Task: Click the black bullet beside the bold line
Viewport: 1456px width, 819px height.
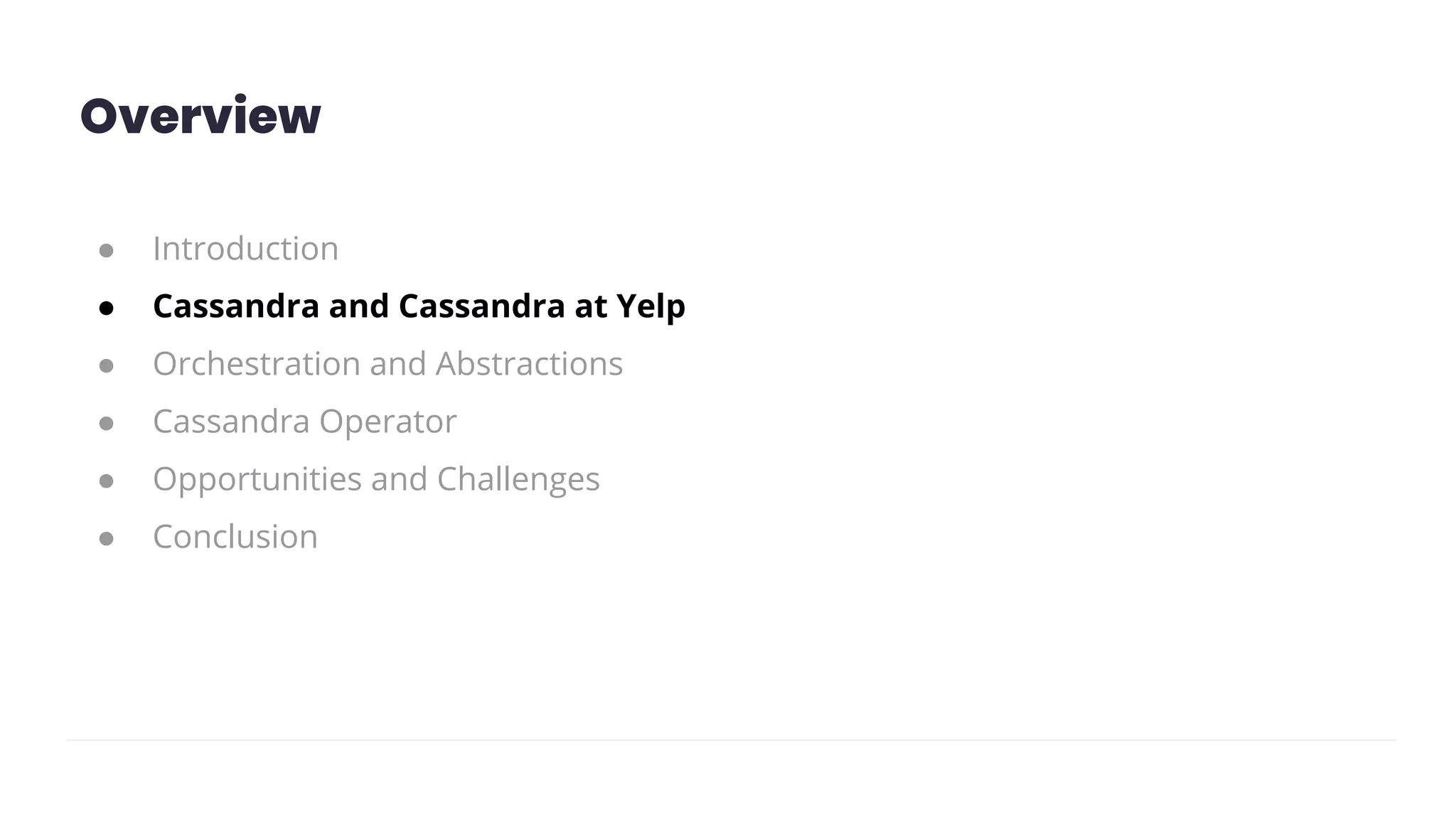Action: click(x=107, y=308)
